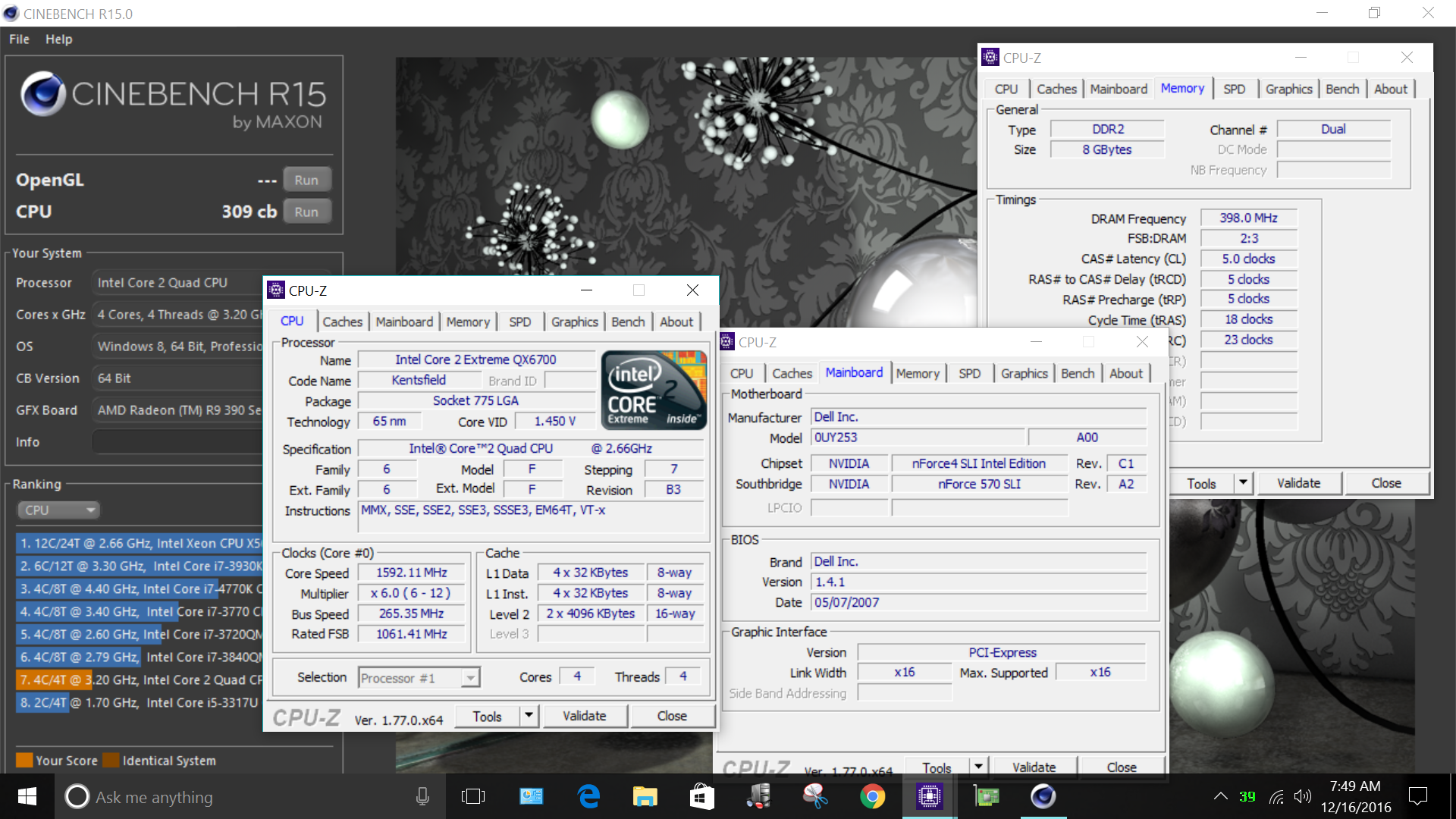Click Processor field Intel Core 2 Quad
This screenshot has height=819, width=1456.
point(178,282)
